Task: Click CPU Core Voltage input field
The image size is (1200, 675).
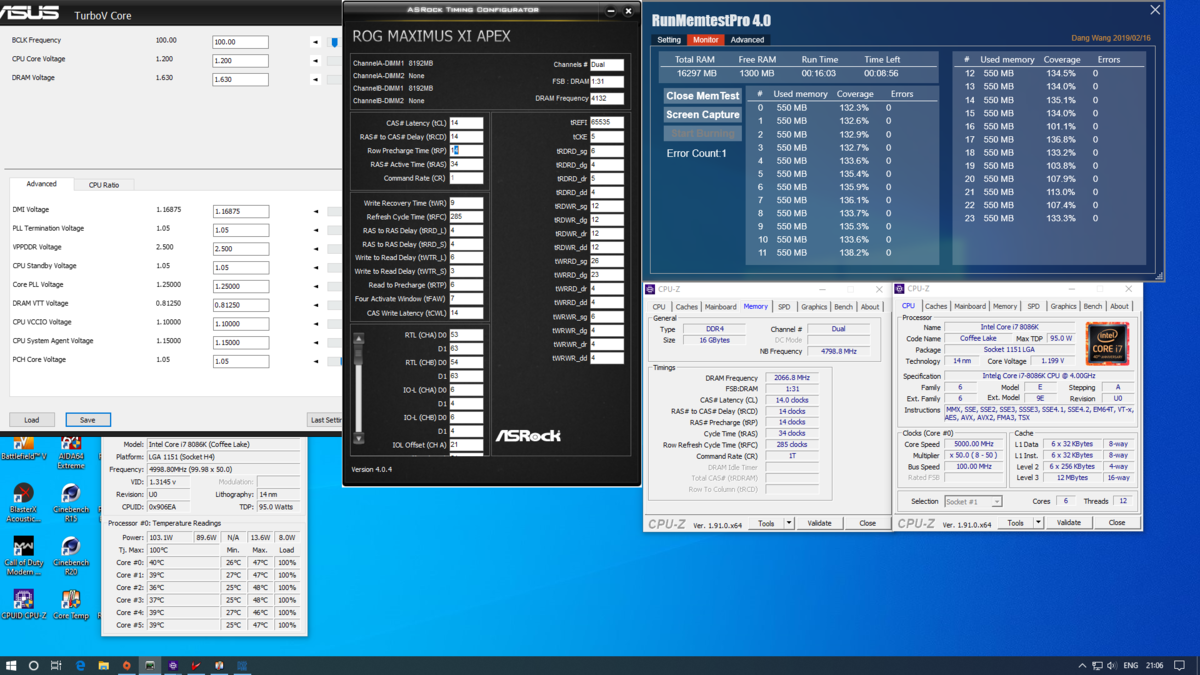Action: [x=240, y=61]
